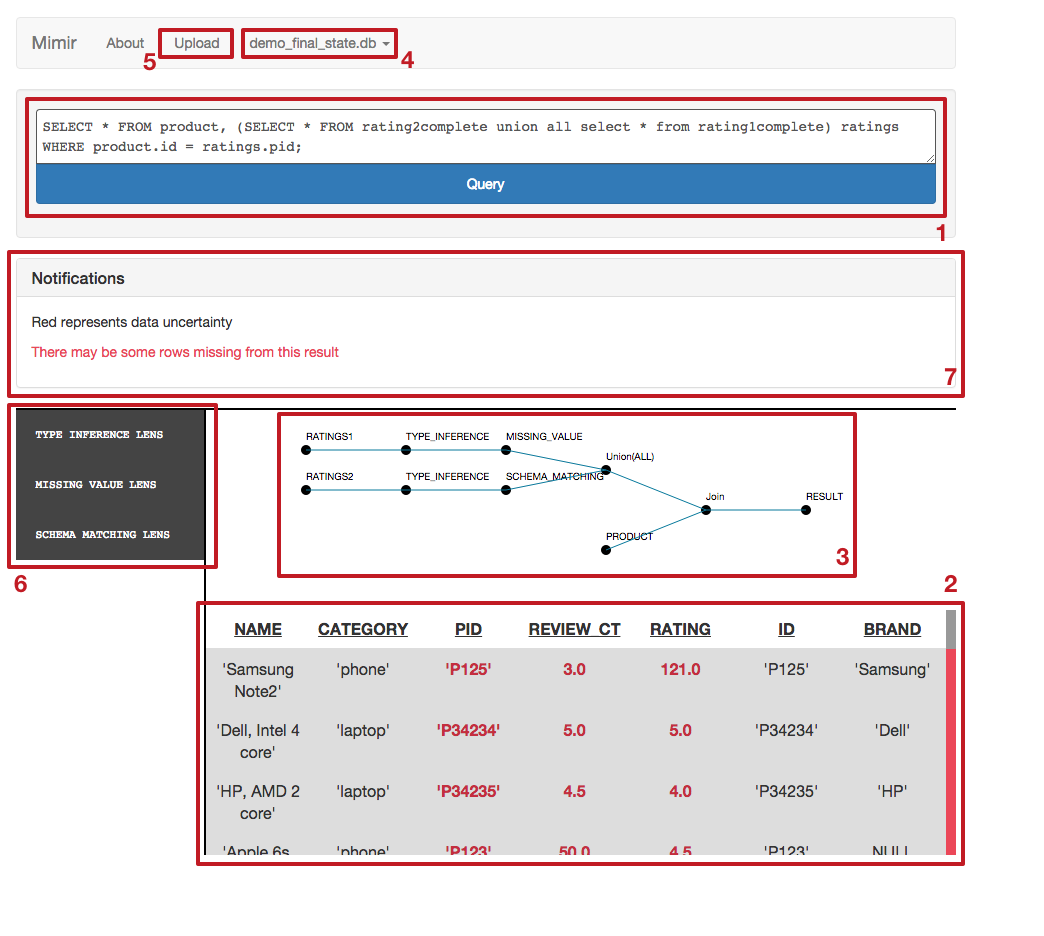
Task: Click the Join node in the graph
Action: tap(706, 510)
